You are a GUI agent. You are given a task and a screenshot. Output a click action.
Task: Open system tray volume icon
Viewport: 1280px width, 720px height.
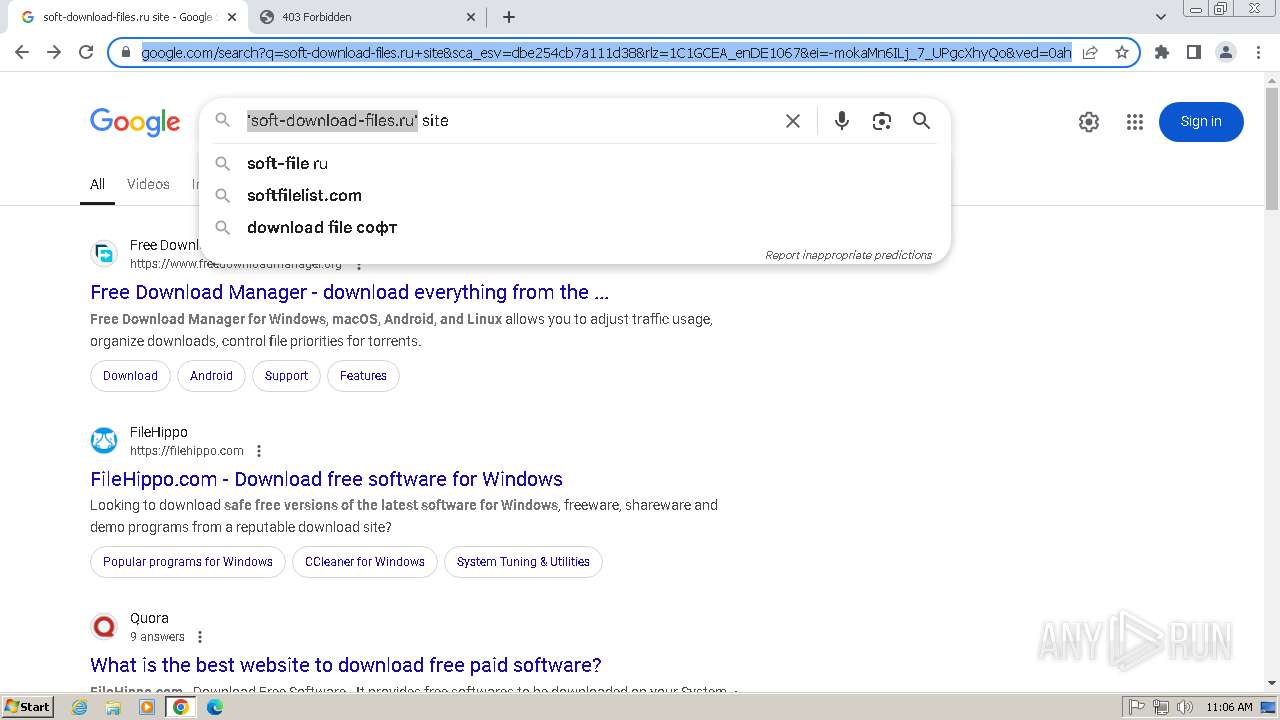click(1184, 707)
